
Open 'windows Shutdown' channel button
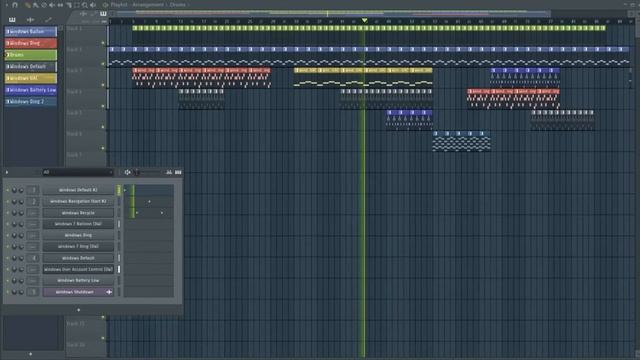78,292
